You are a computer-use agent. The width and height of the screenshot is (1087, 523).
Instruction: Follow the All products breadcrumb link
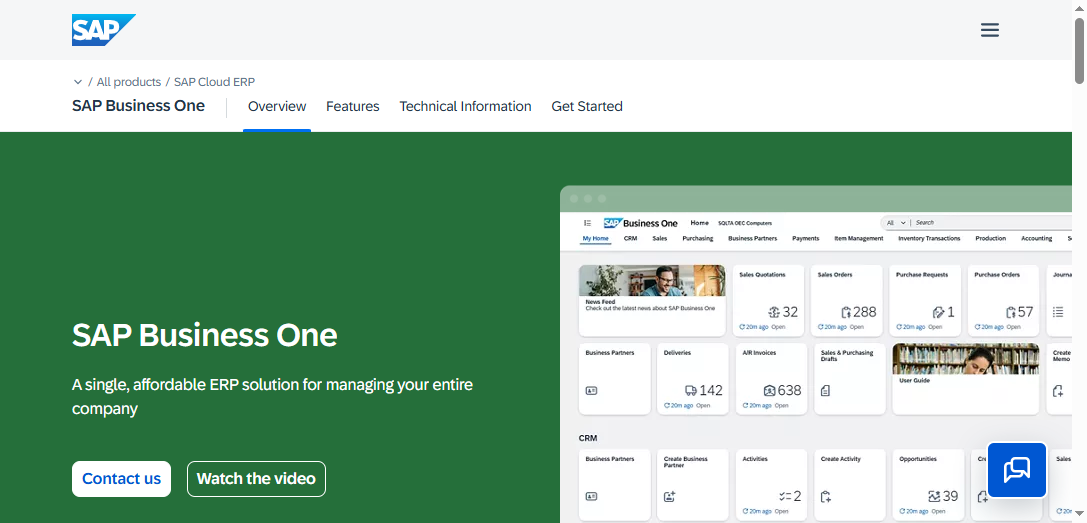(x=129, y=82)
